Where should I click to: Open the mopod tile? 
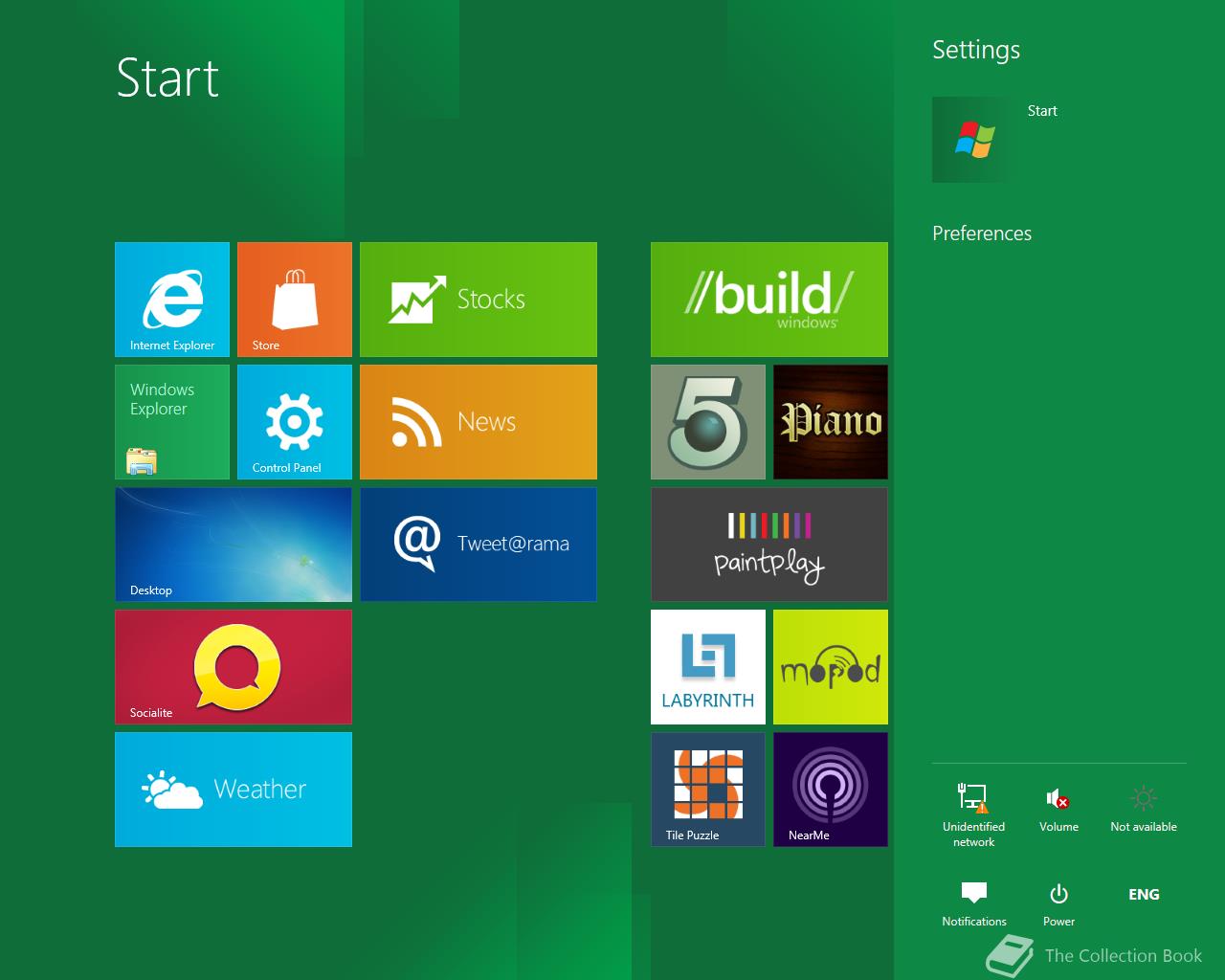click(831, 667)
